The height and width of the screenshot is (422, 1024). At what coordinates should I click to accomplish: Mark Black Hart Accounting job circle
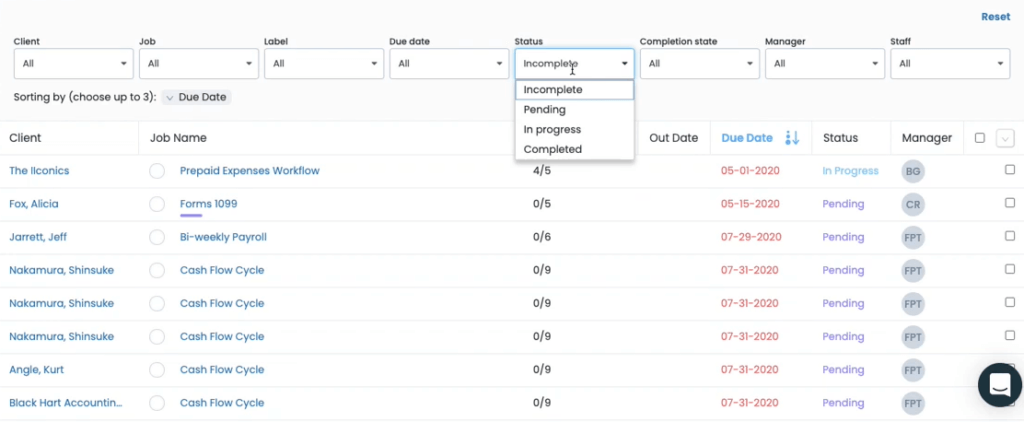coord(157,403)
